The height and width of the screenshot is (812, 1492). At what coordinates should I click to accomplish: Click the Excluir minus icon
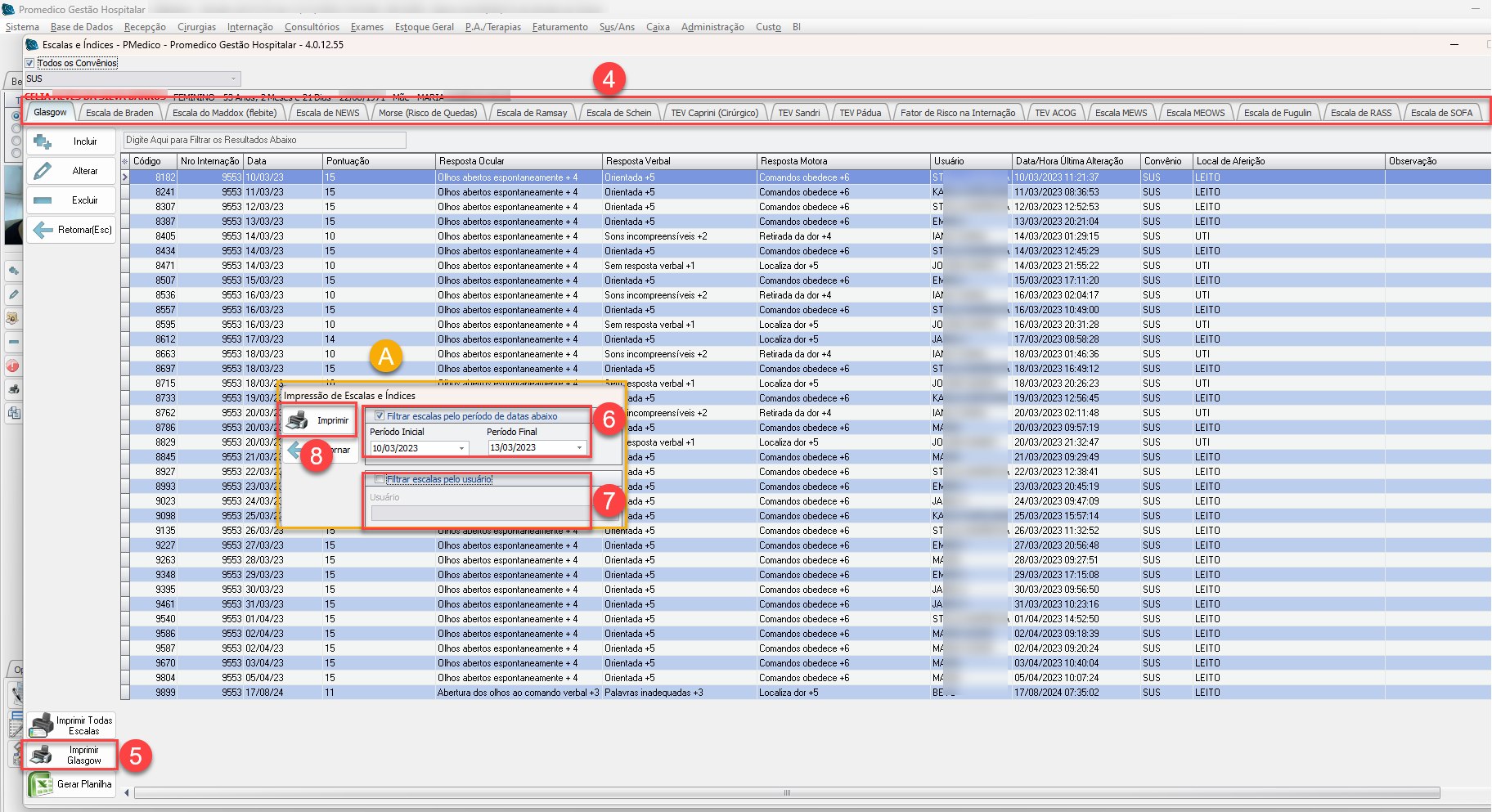click(x=43, y=200)
